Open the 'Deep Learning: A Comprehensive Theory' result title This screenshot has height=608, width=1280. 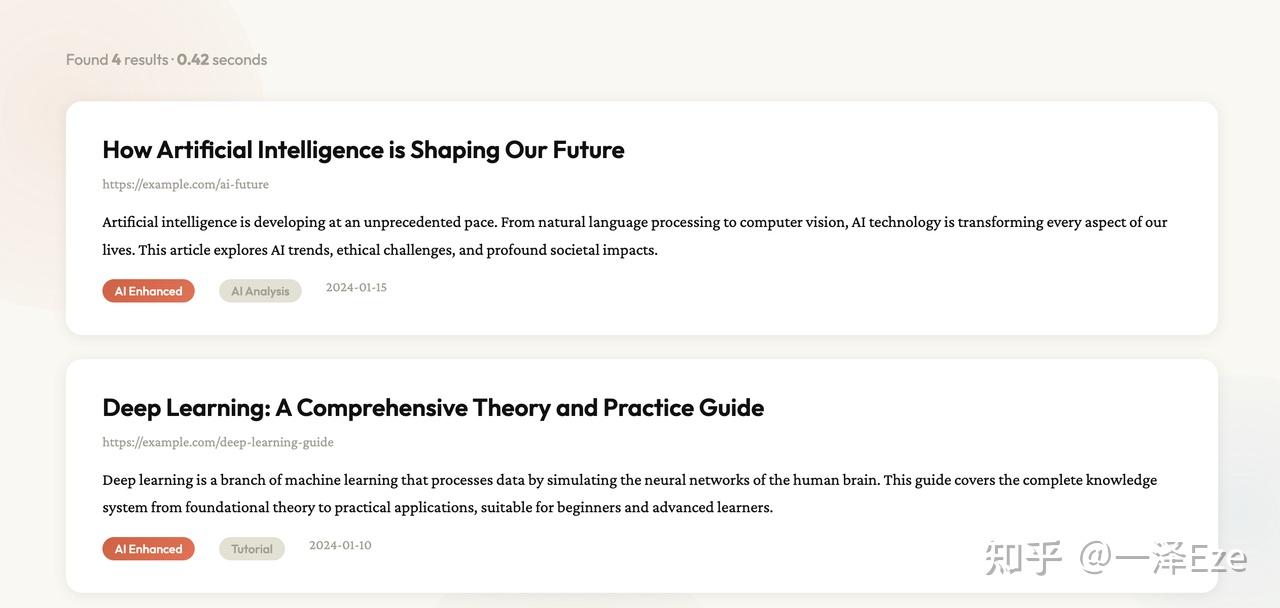click(x=433, y=408)
